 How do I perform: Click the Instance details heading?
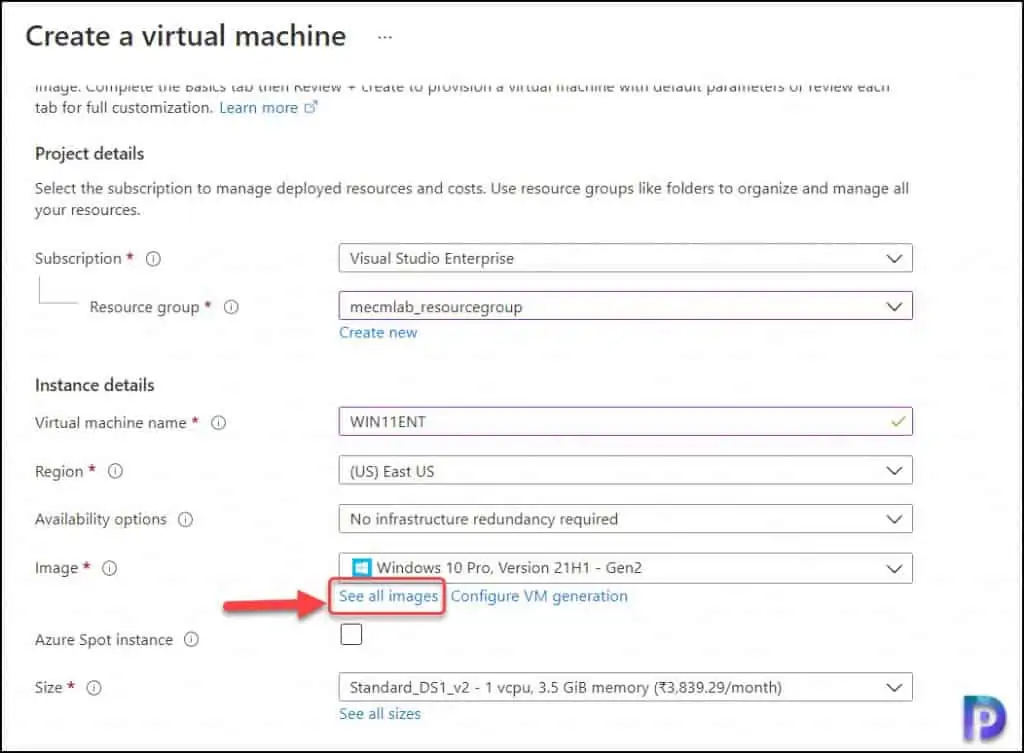point(95,385)
